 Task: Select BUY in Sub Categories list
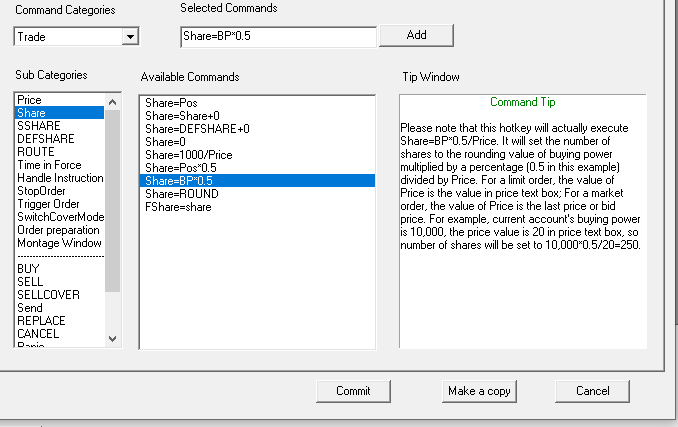click(29, 269)
